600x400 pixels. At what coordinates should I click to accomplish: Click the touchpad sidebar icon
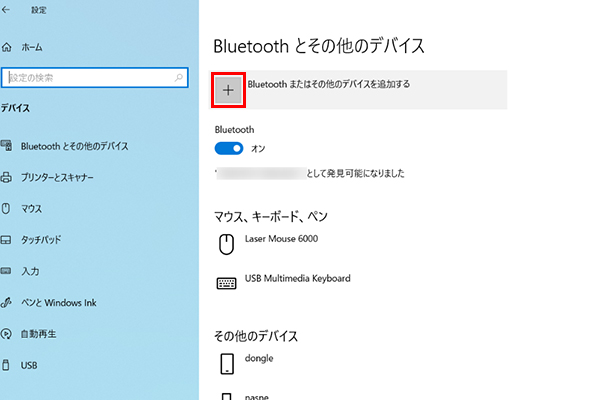[x=6, y=240]
